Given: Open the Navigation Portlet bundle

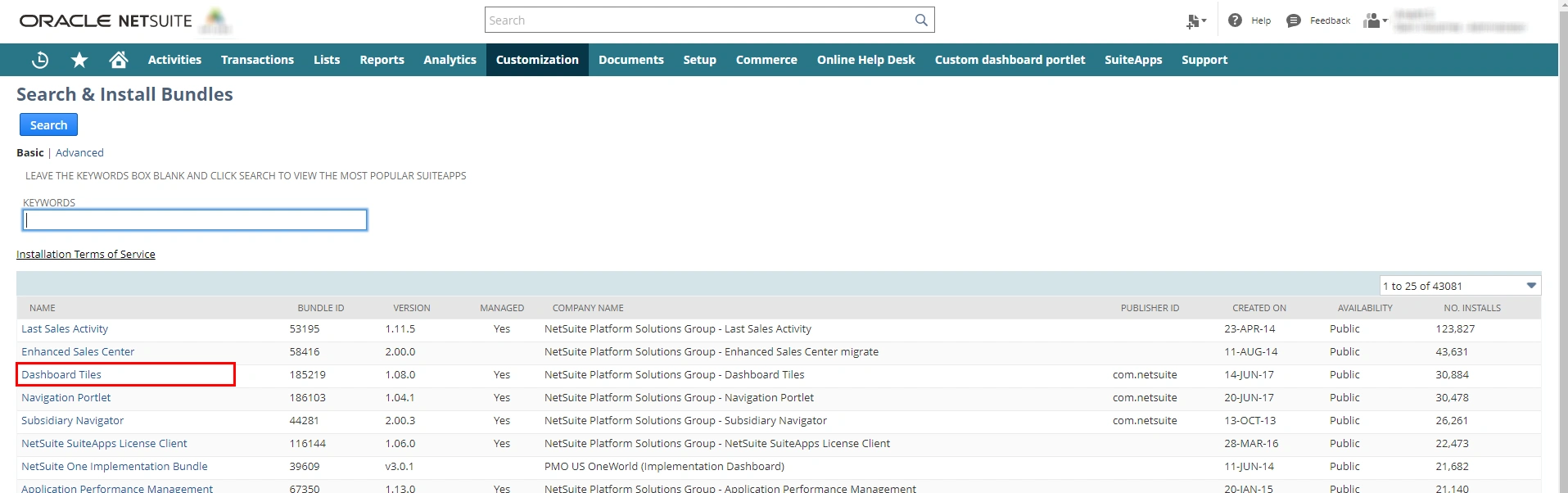Looking at the screenshot, I should [x=66, y=397].
